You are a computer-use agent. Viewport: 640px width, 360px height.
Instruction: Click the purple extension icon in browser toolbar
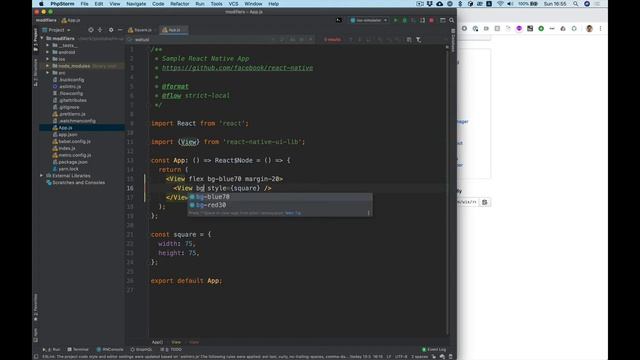(x=519, y=29)
